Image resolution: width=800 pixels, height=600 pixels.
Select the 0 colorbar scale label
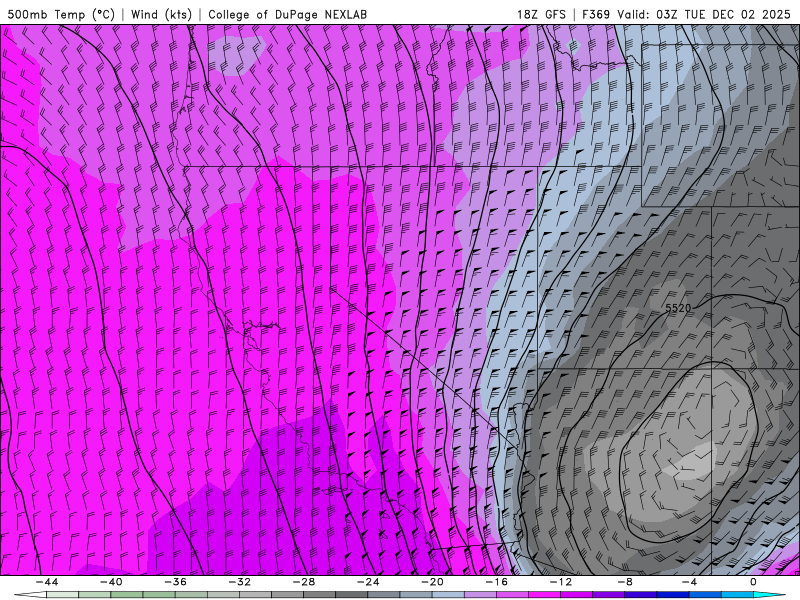[753, 582]
